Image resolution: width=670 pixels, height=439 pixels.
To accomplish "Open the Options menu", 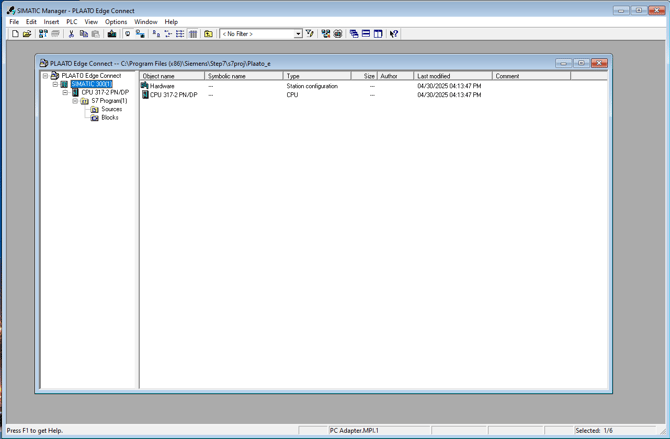I will coord(116,22).
